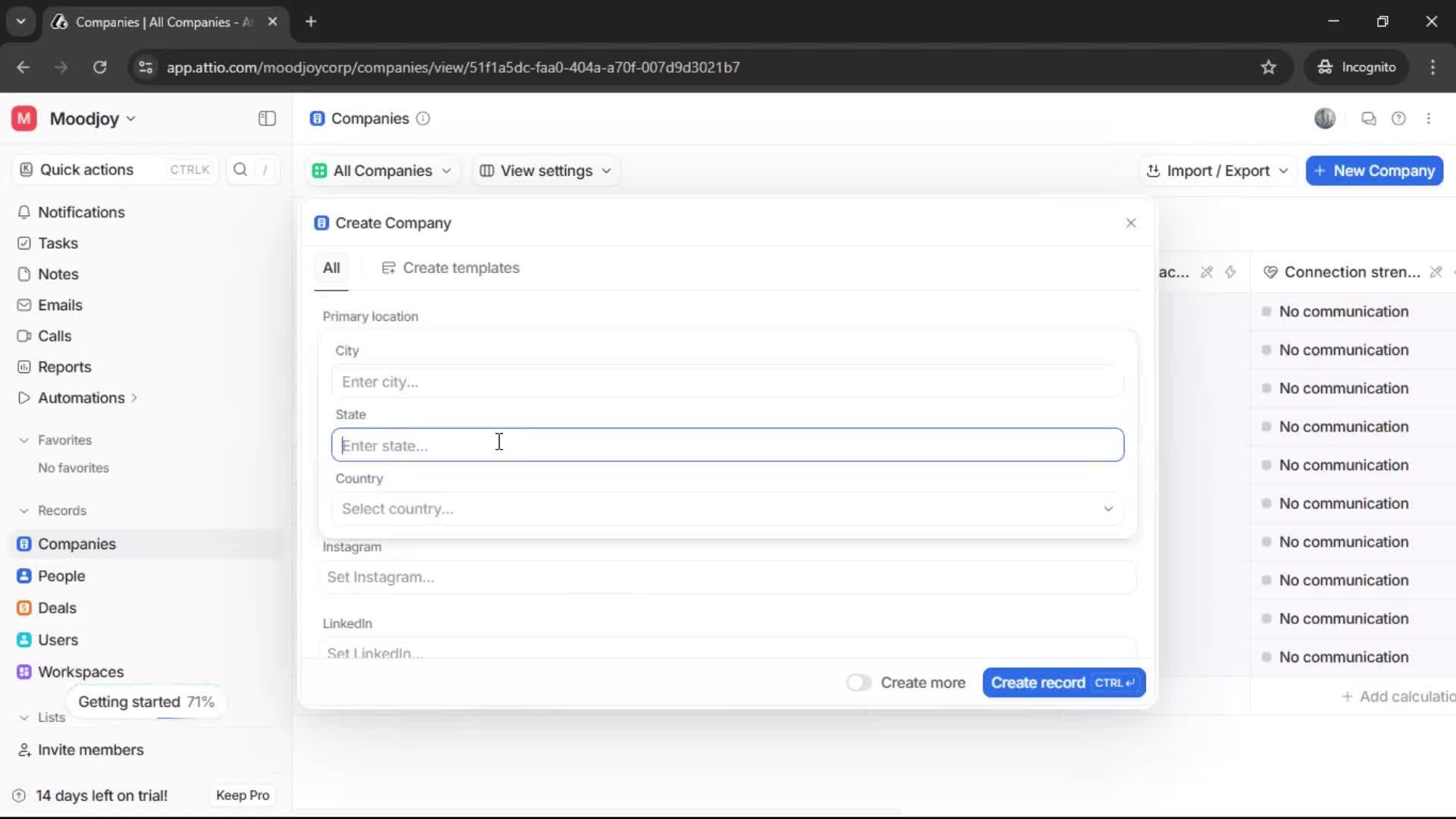Screen dimensions: 1456x819
Task: Click the Getting started 71% progress indicator
Action: (146, 701)
